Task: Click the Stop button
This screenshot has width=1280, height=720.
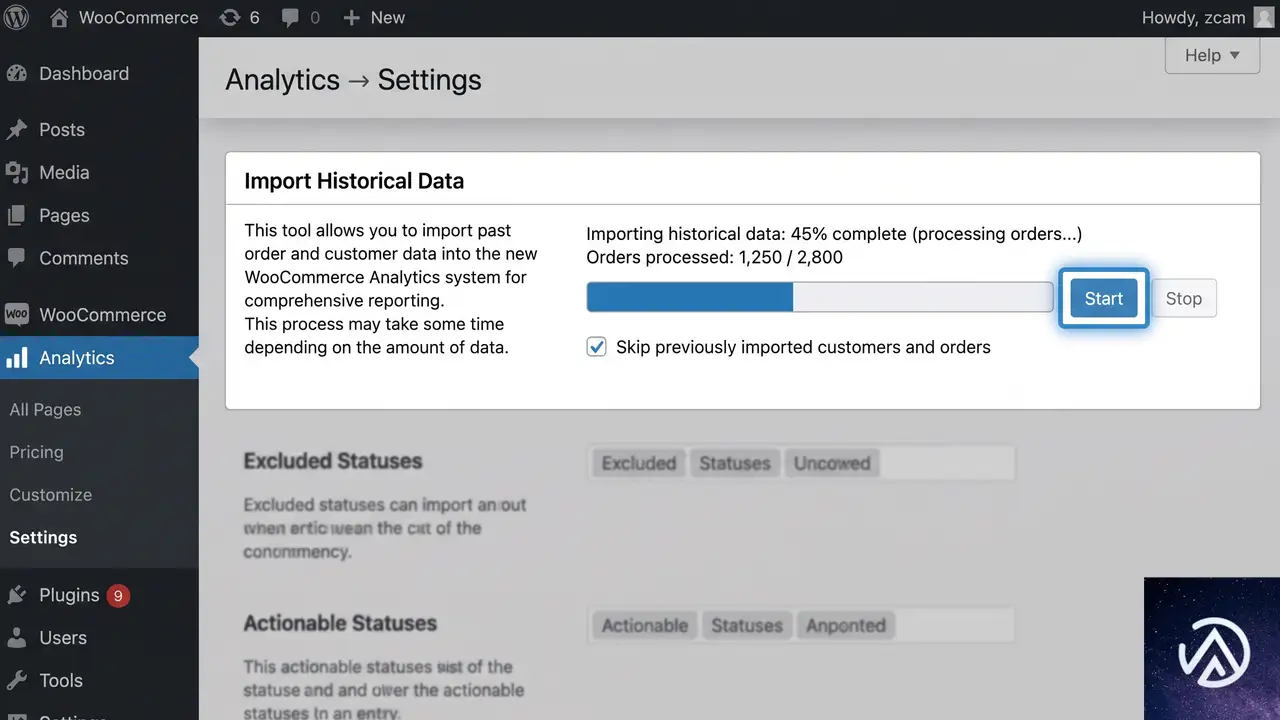Action: 1184,298
